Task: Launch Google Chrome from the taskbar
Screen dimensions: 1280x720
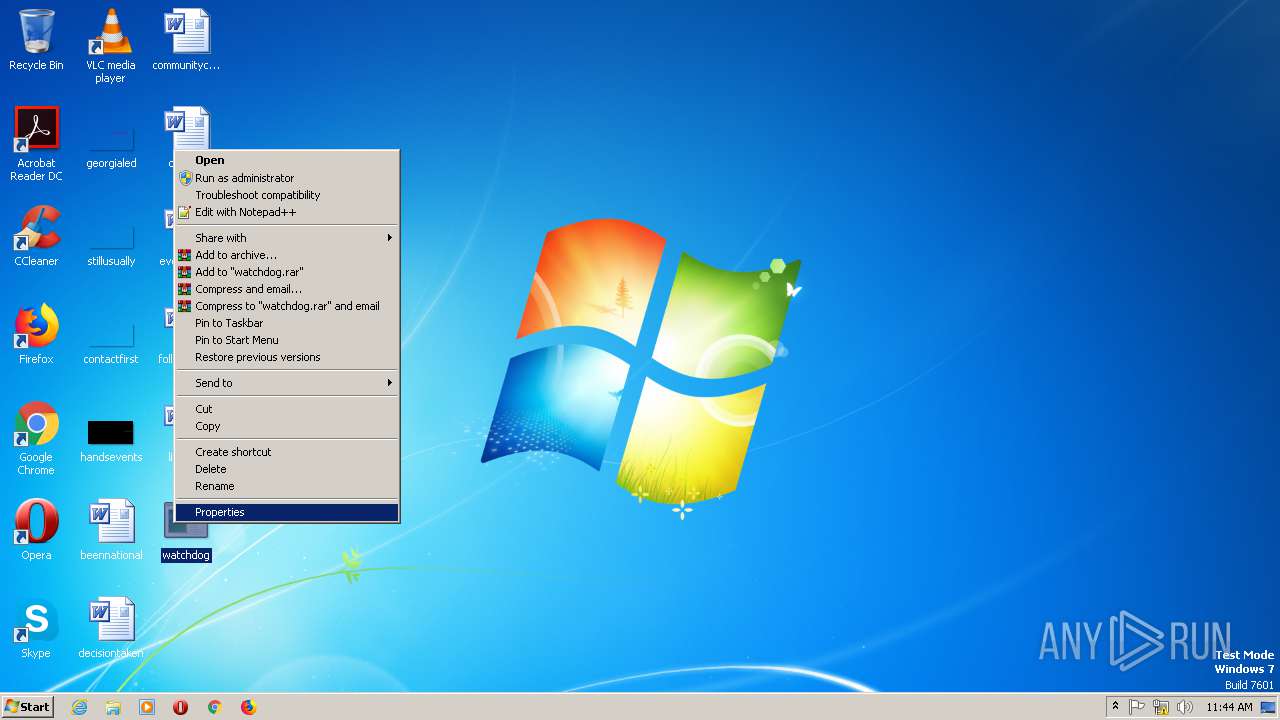Action: click(x=214, y=707)
